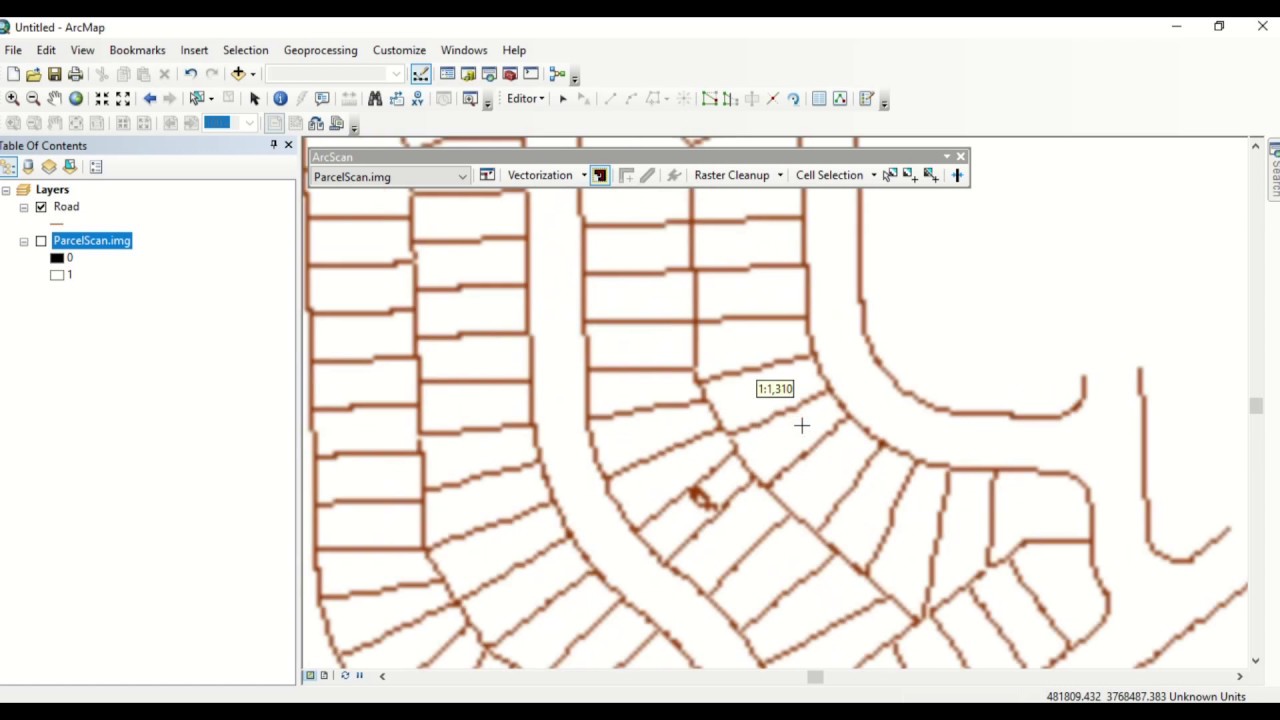Open the ModelBuilder window icon
This screenshot has width=1280, height=720.
point(558,74)
